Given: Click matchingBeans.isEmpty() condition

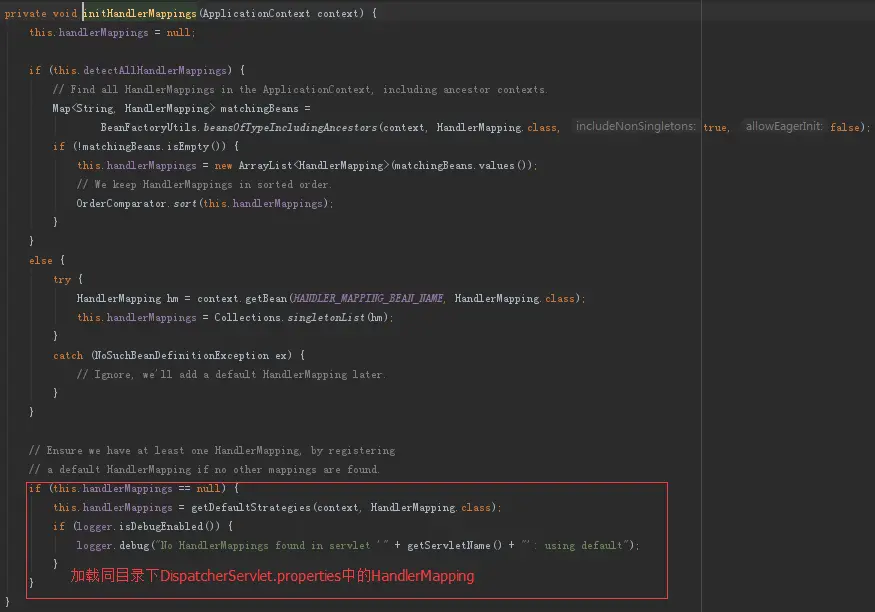Looking at the screenshot, I should [x=150, y=146].
